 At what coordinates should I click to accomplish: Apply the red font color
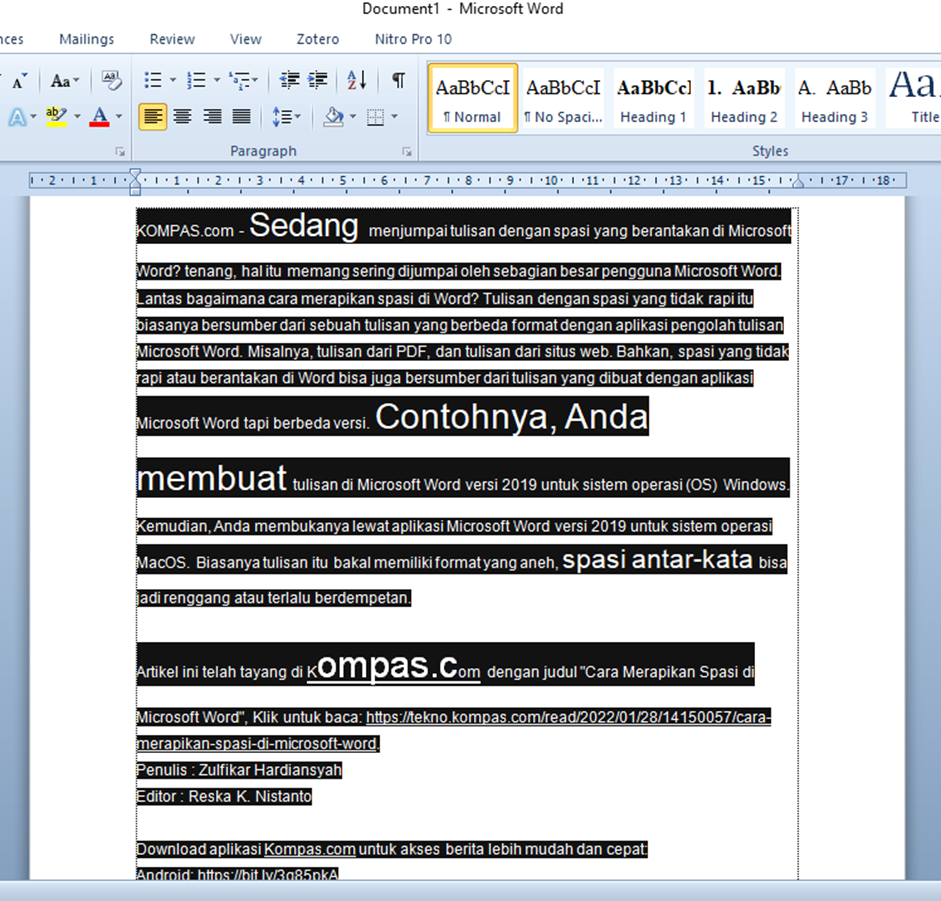click(100, 116)
